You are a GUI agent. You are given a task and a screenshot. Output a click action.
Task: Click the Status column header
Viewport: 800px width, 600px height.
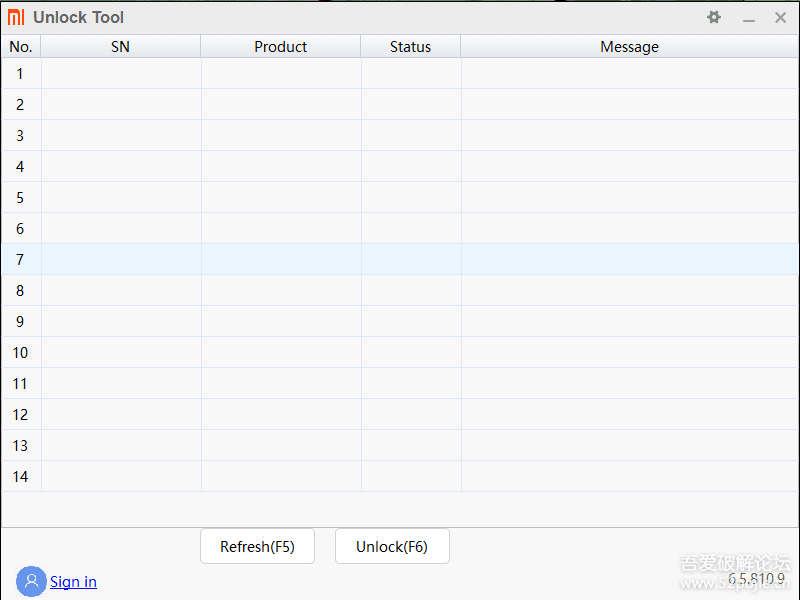(x=410, y=47)
